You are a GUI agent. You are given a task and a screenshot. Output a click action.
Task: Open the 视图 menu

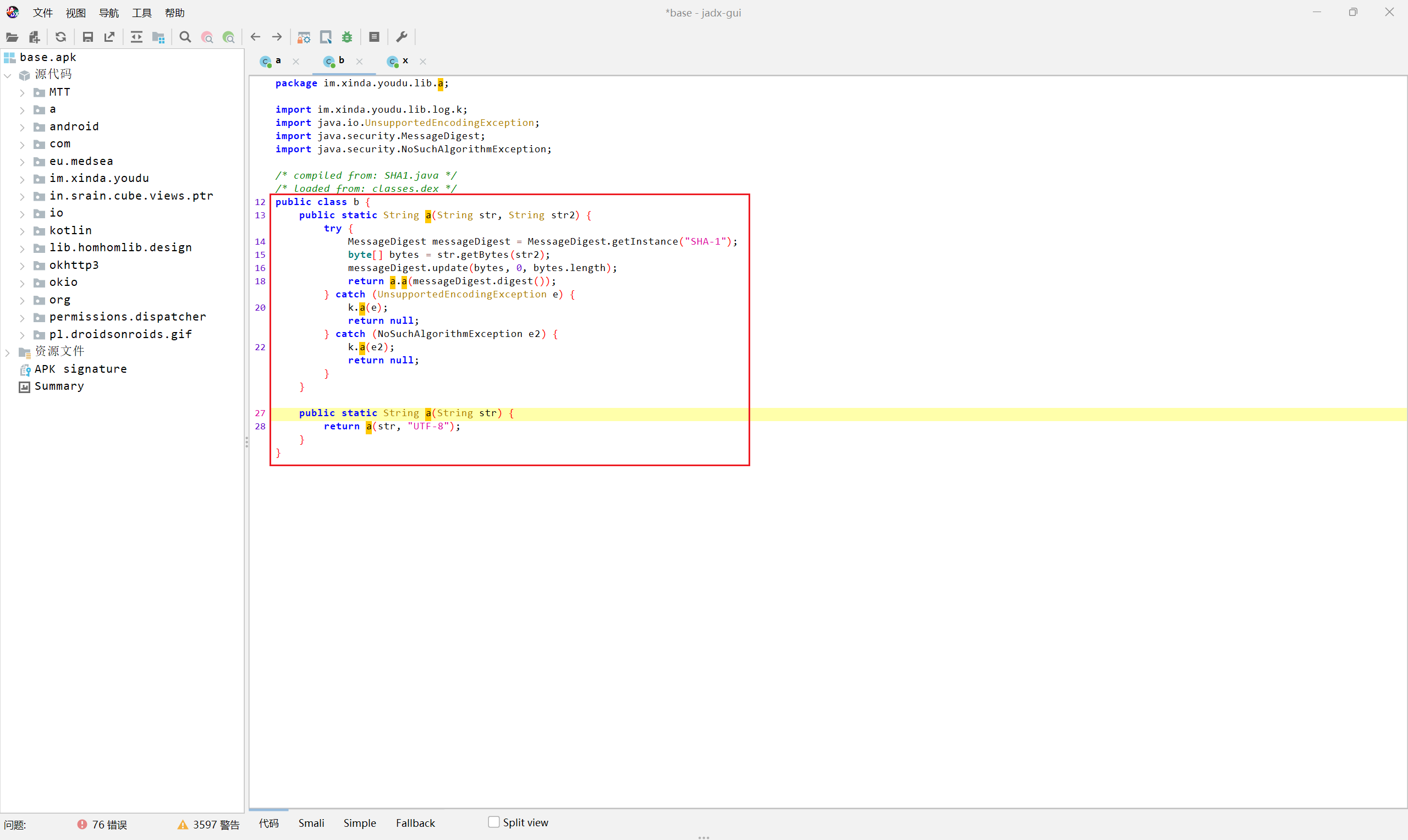(x=76, y=13)
